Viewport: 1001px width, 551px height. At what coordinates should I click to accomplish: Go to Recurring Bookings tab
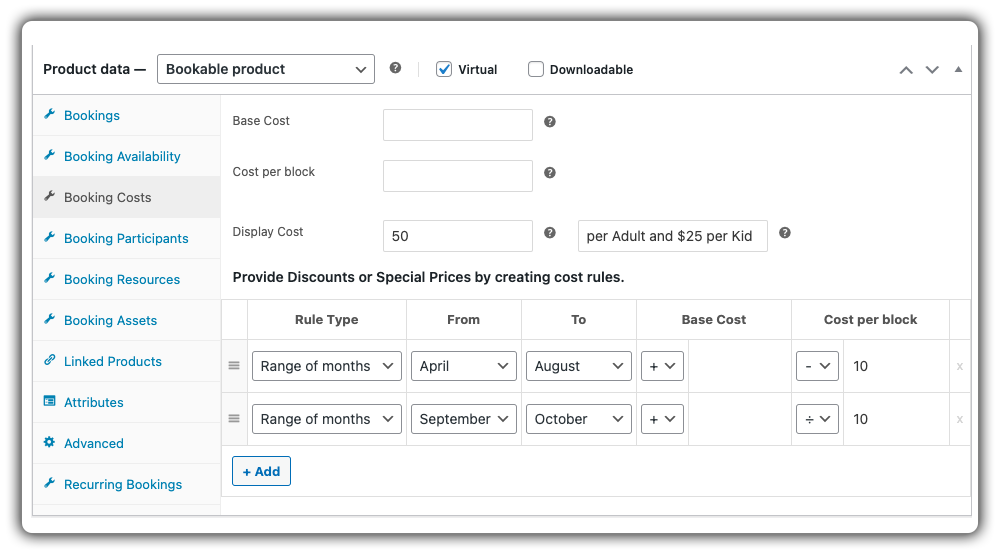pos(126,484)
